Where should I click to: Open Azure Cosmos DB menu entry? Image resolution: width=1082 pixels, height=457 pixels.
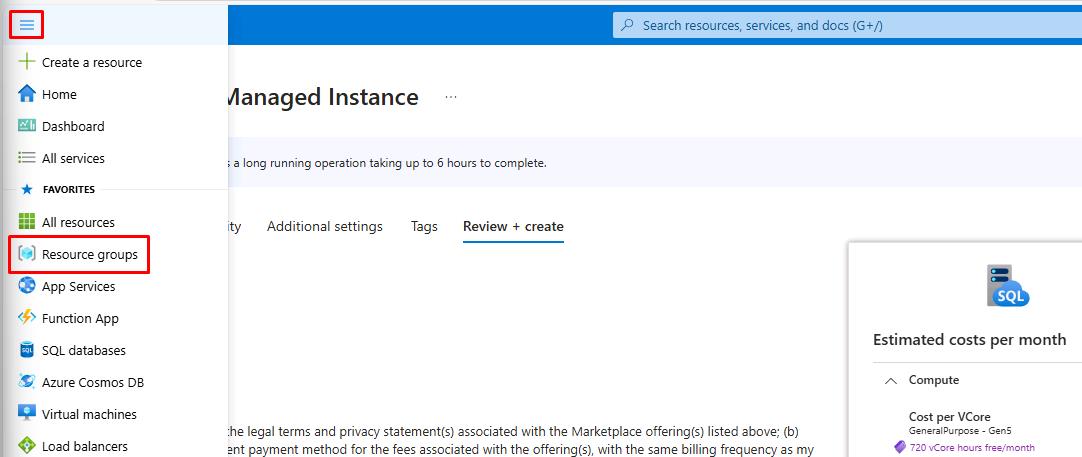pyautogui.click(x=92, y=382)
